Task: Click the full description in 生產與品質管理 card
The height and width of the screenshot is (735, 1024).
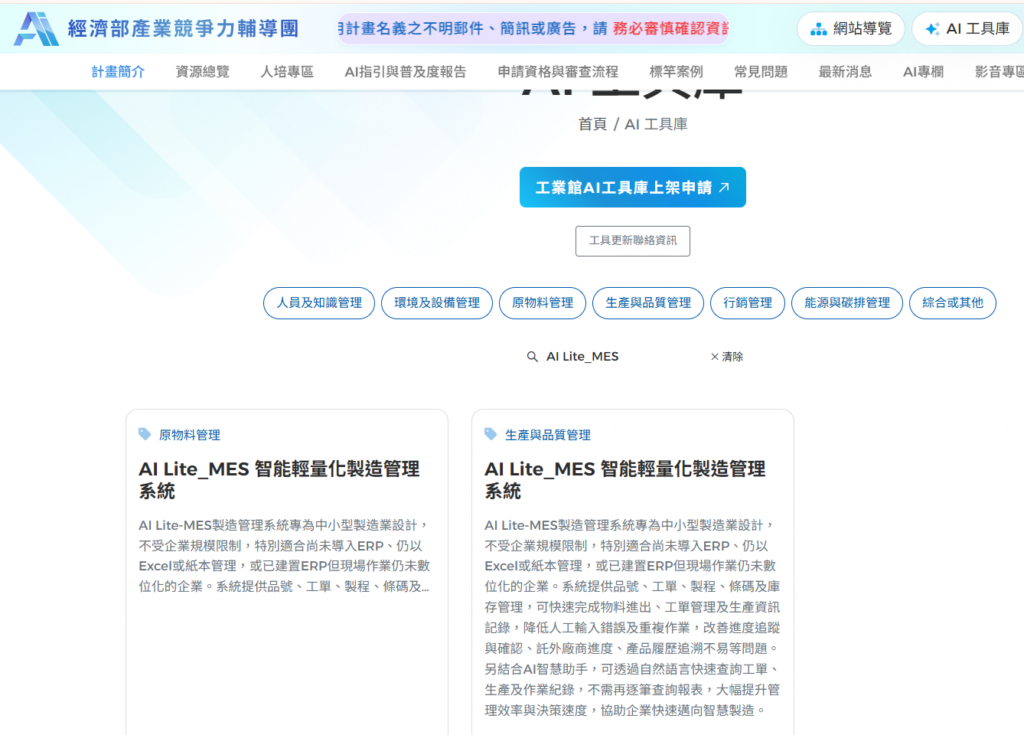Action: tap(632, 617)
